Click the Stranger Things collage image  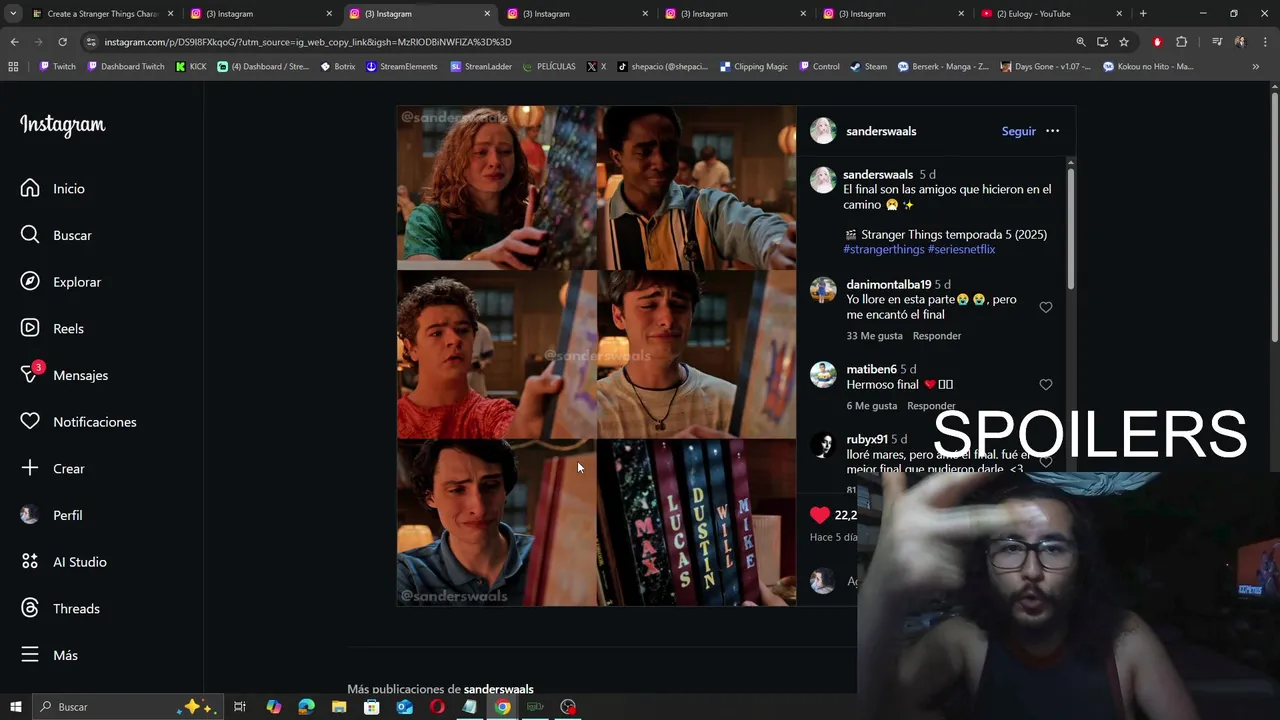[597, 356]
